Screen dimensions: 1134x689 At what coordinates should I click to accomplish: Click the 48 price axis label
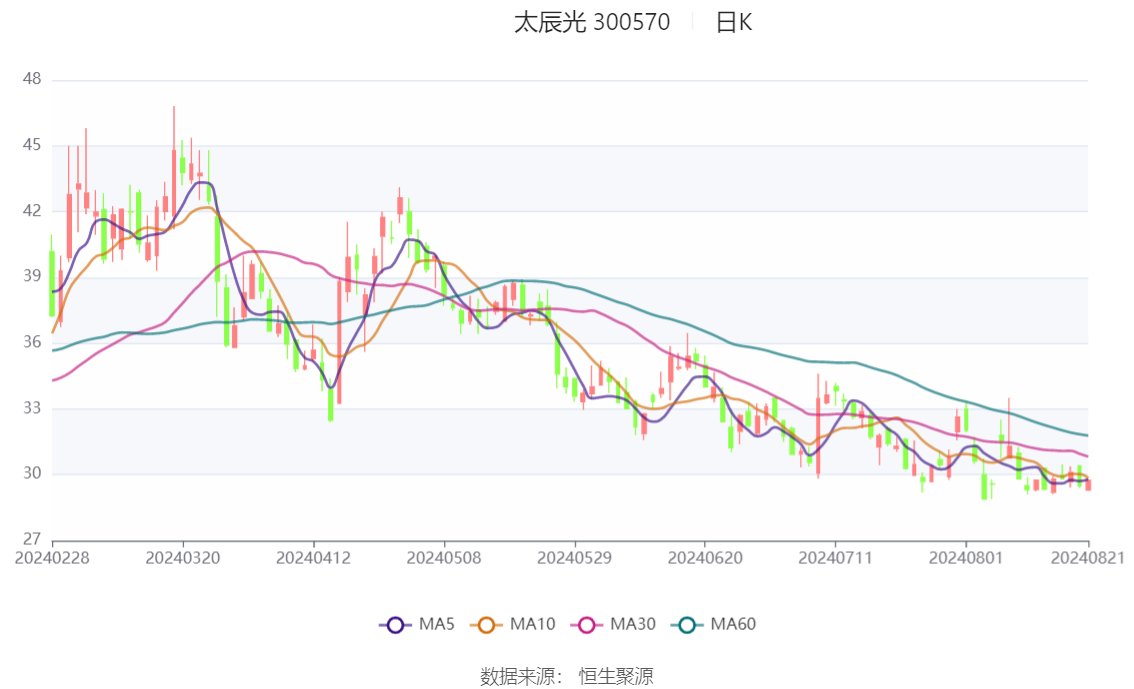tap(32, 79)
